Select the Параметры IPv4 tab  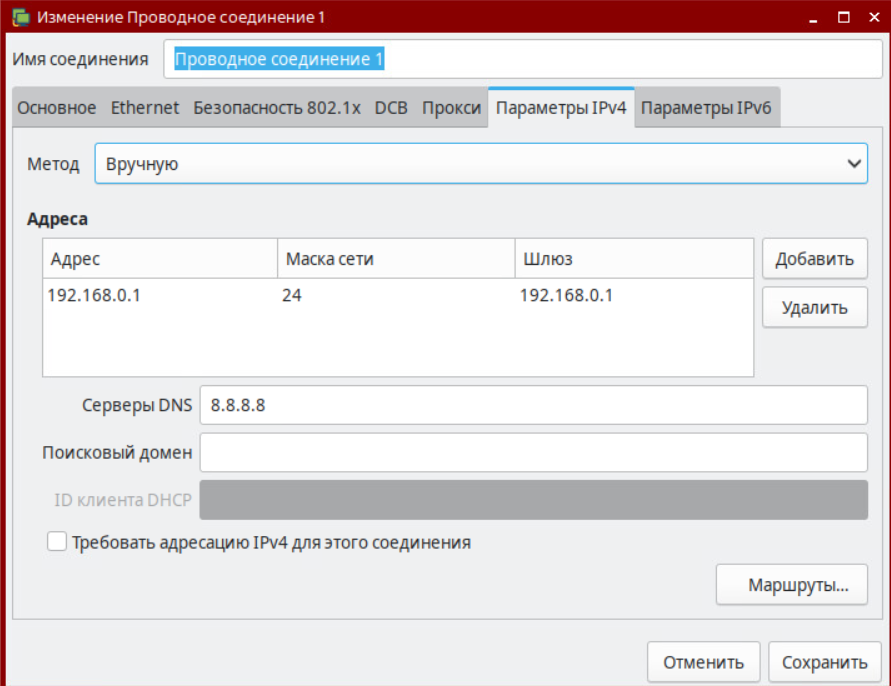[x=561, y=107]
